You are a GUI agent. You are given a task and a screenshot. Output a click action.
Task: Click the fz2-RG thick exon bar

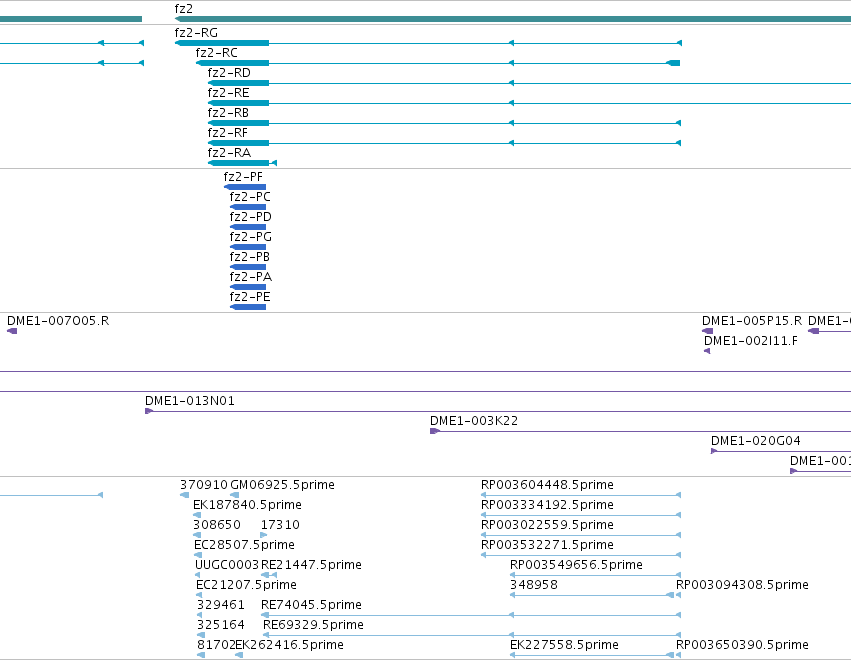coord(222,43)
